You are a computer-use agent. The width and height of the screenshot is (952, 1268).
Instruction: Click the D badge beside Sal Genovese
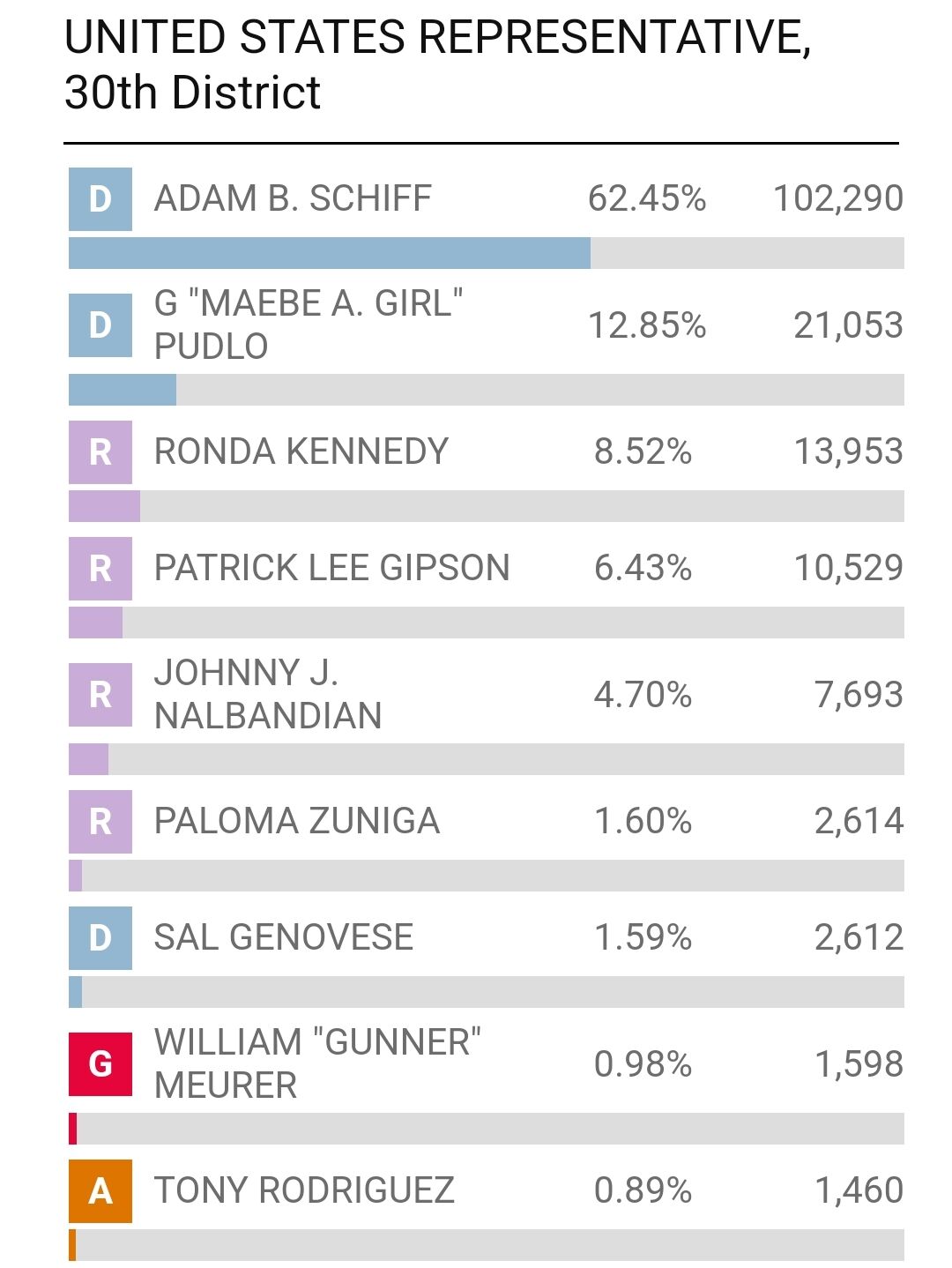click(100, 938)
